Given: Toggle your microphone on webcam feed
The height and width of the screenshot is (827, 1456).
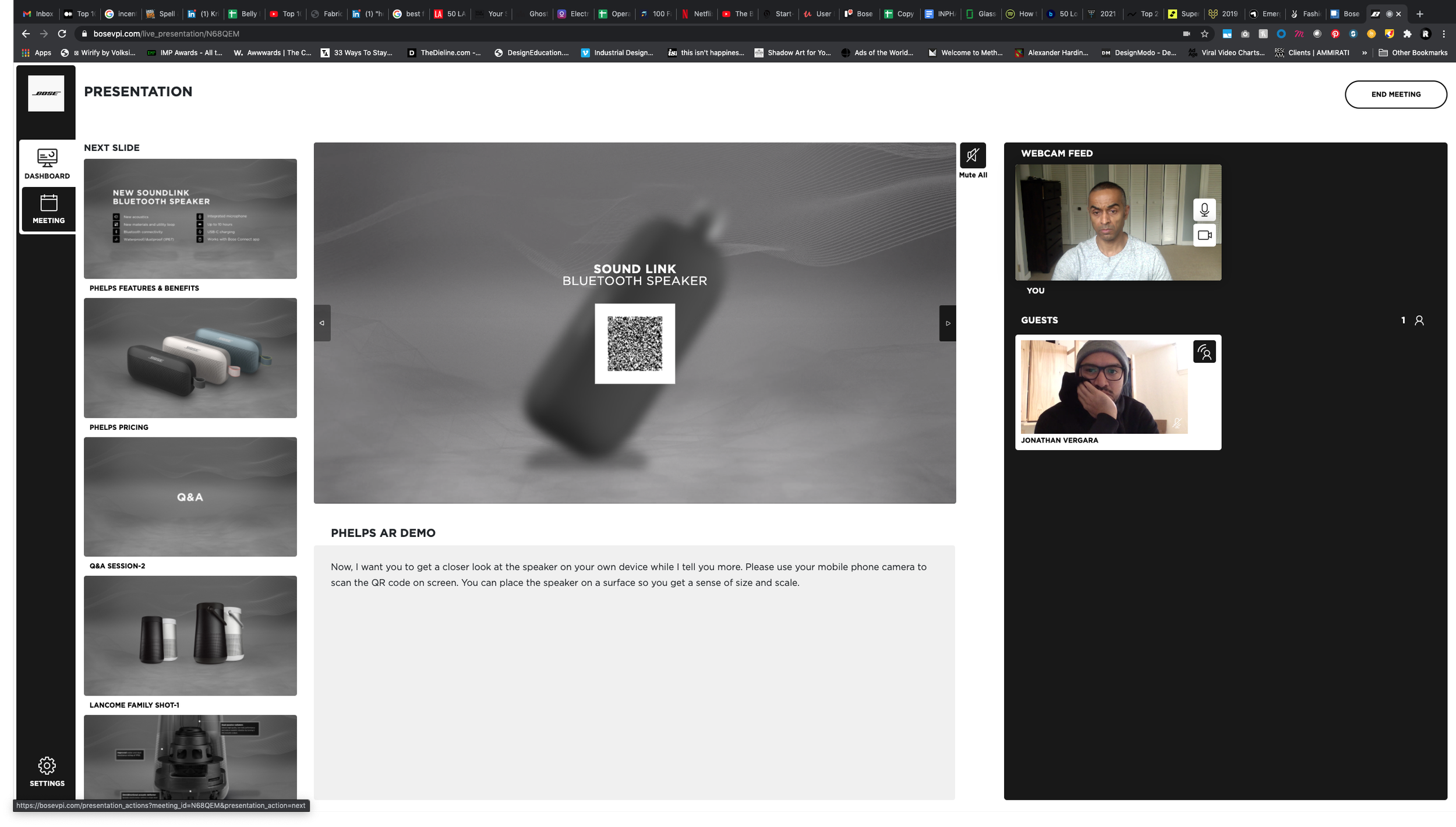Looking at the screenshot, I should pyautogui.click(x=1204, y=210).
